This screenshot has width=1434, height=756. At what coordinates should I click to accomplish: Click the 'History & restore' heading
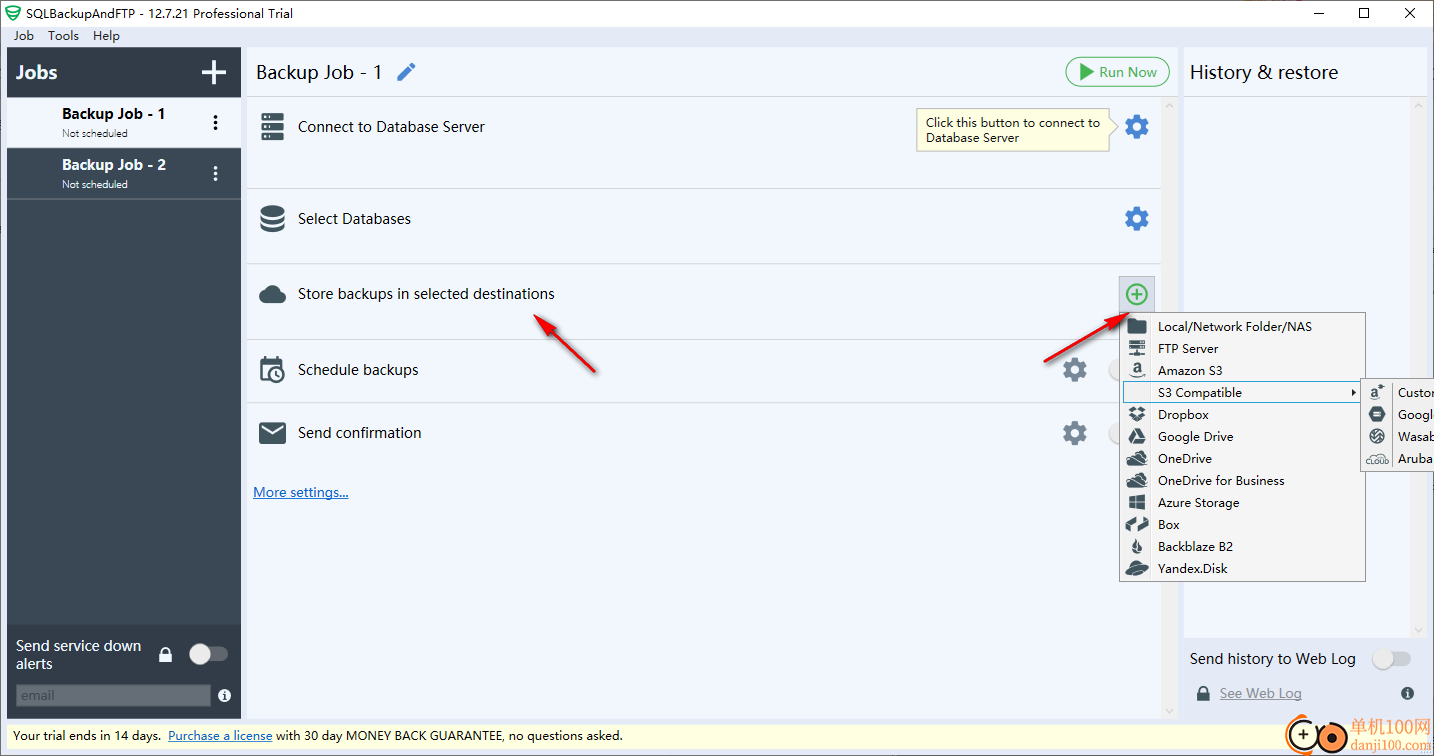coord(1263,72)
